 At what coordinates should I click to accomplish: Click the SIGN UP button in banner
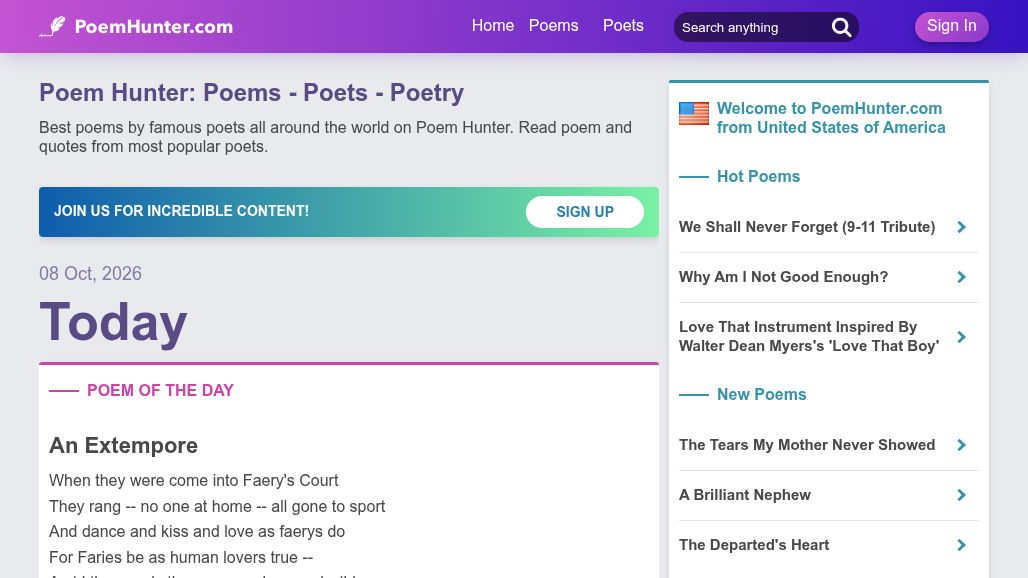point(585,212)
